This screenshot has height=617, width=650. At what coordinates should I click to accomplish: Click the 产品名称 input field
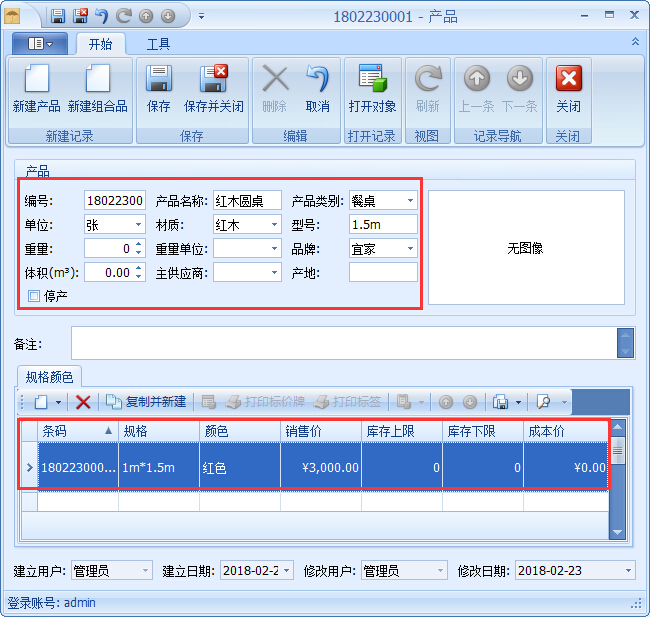[247, 201]
